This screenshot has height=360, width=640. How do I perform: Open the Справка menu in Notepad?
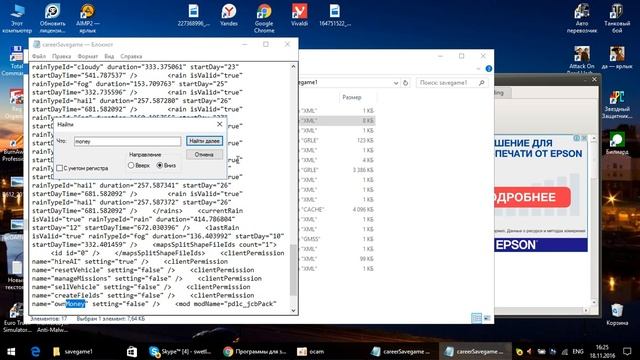131,56
